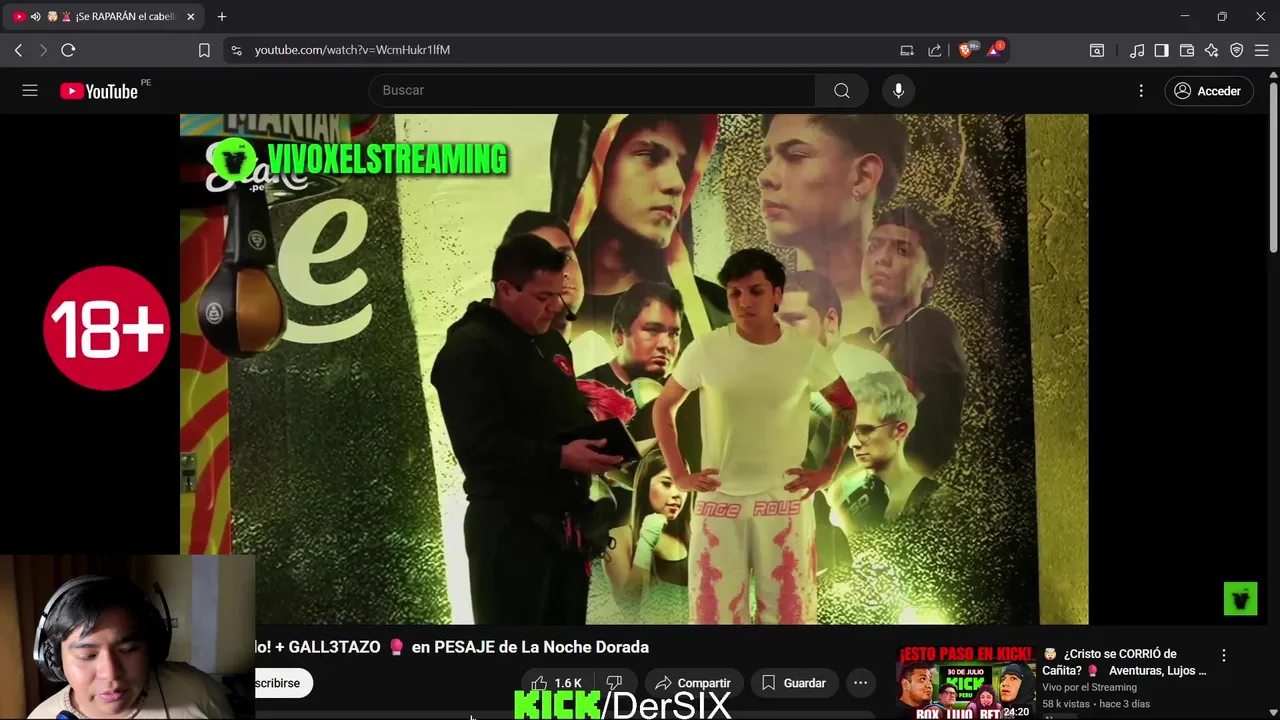Minimize the browser window
The height and width of the screenshot is (720, 1280).
pos(1184,17)
